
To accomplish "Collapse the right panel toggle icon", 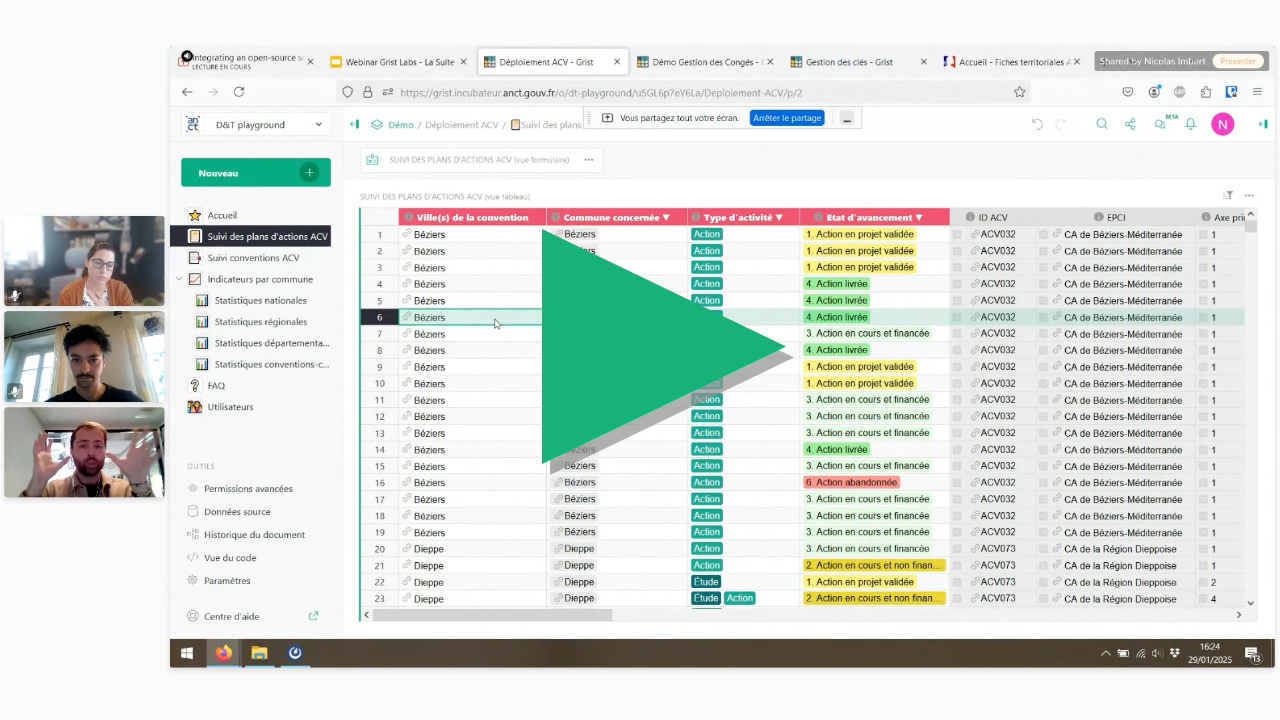I will tap(1264, 124).
